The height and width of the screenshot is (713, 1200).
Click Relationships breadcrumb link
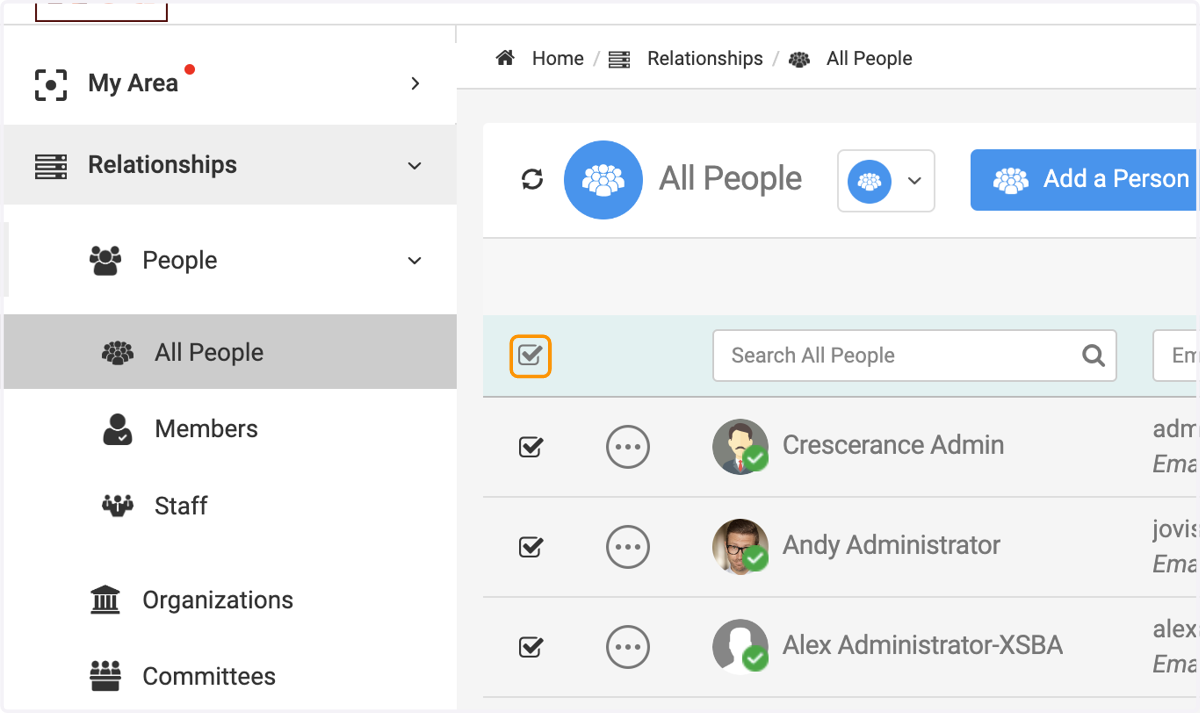tap(705, 59)
